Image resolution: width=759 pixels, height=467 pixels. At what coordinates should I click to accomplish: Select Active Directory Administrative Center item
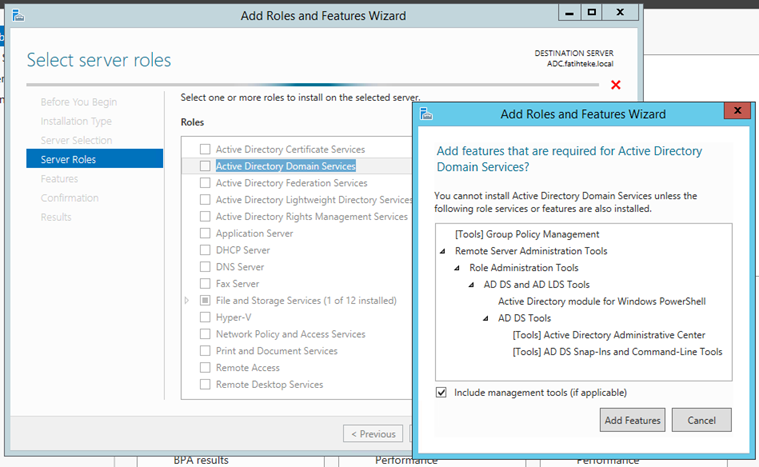click(x=608, y=335)
